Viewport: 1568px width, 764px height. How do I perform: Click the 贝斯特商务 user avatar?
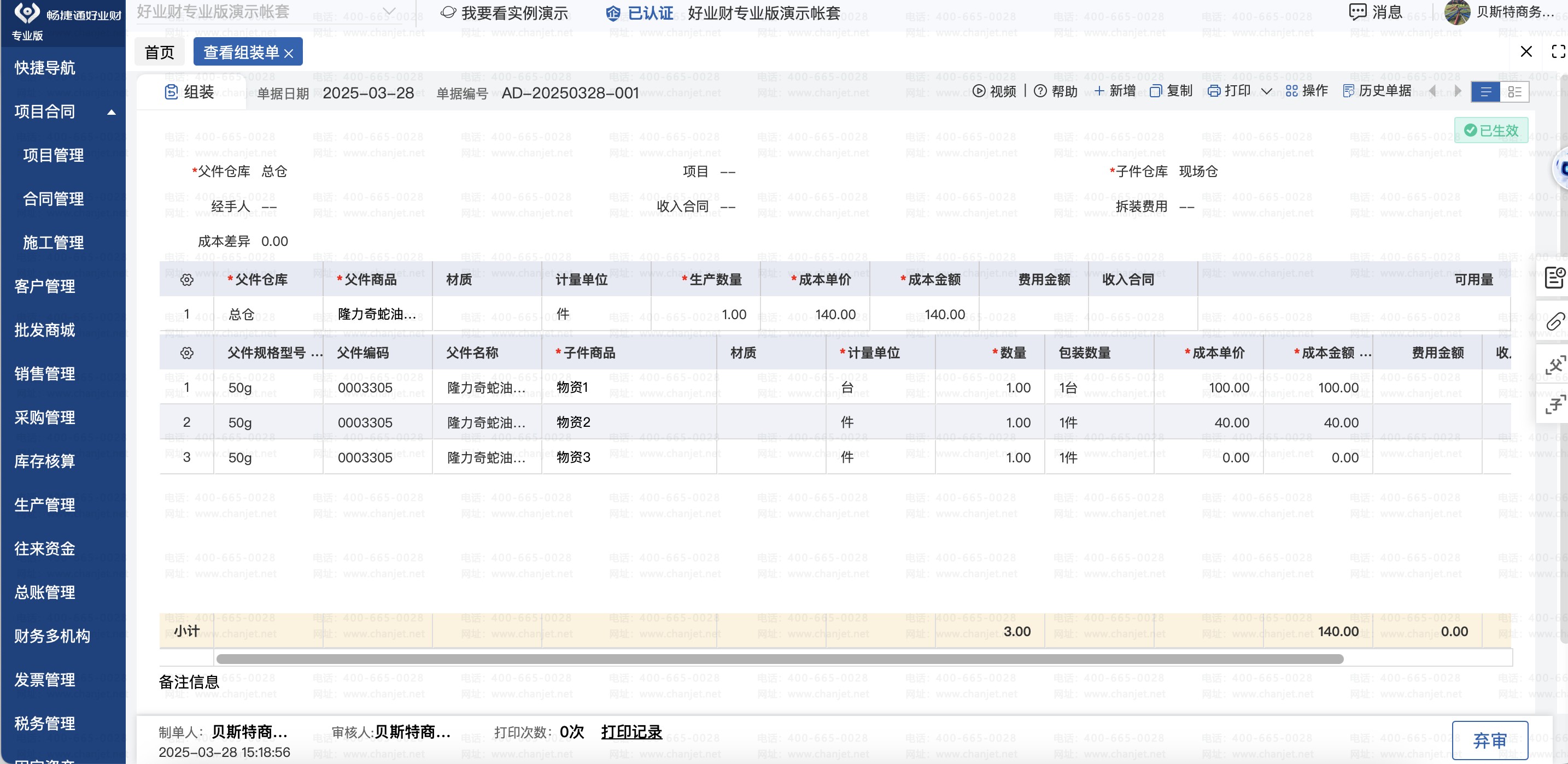[x=1457, y=12]
